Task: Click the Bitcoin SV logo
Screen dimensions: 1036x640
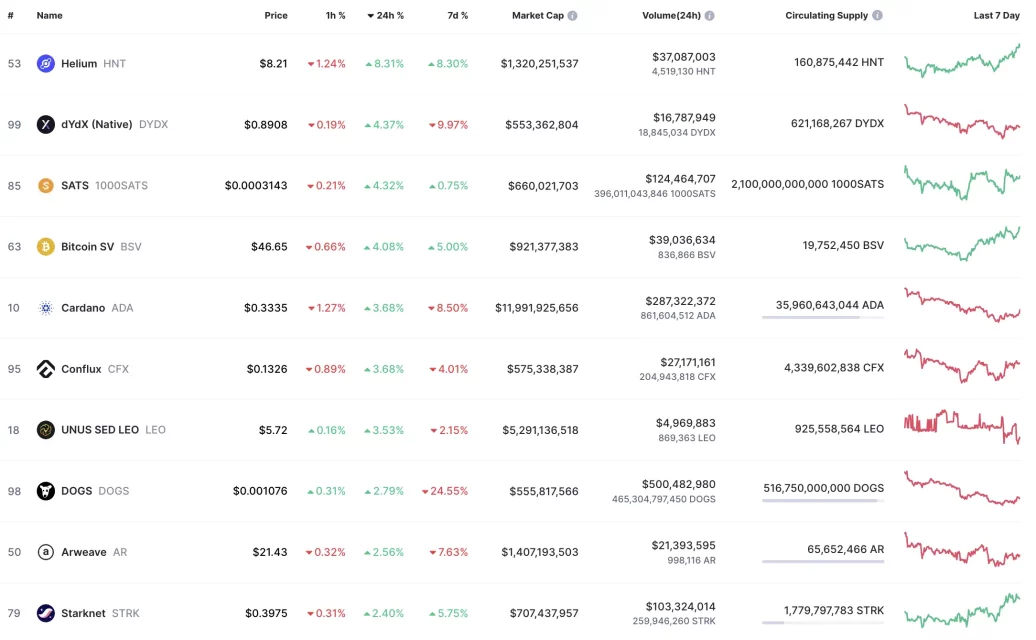Action: tap(44, 246)
